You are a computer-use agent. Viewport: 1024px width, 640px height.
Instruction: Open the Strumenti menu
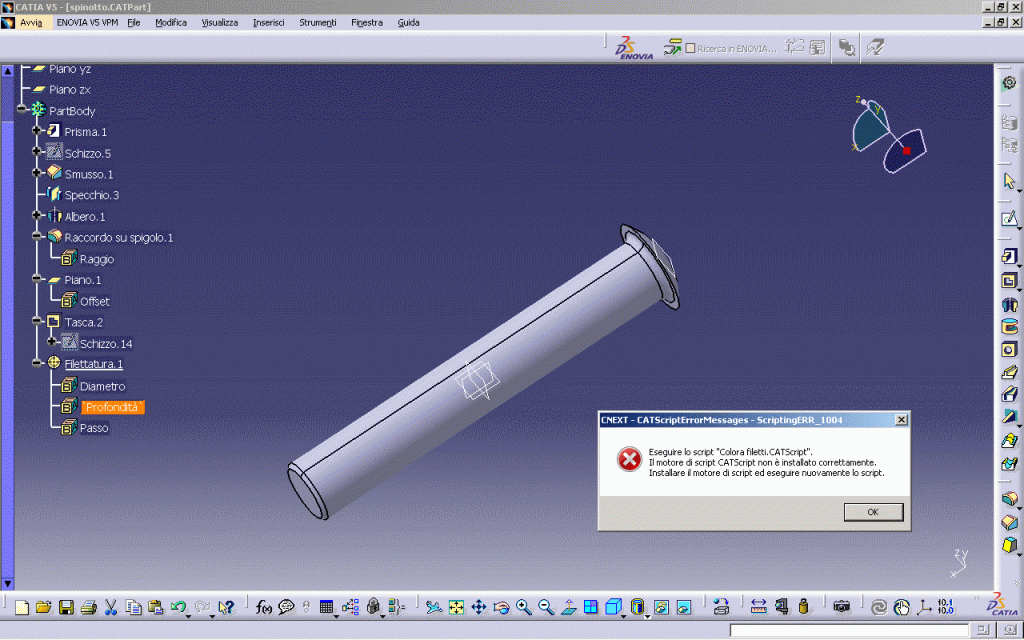(318, 22)
